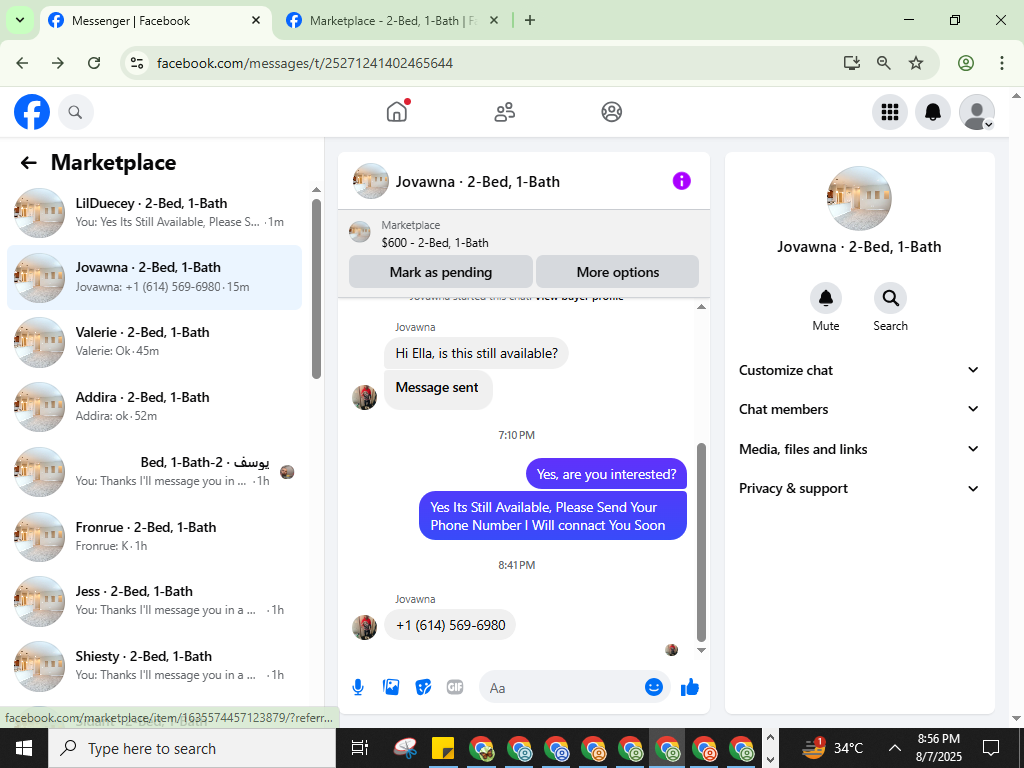Search in conversation using magnifier icon
The width and height of the screenshot is (1024, 768).
tap(890, 298)
